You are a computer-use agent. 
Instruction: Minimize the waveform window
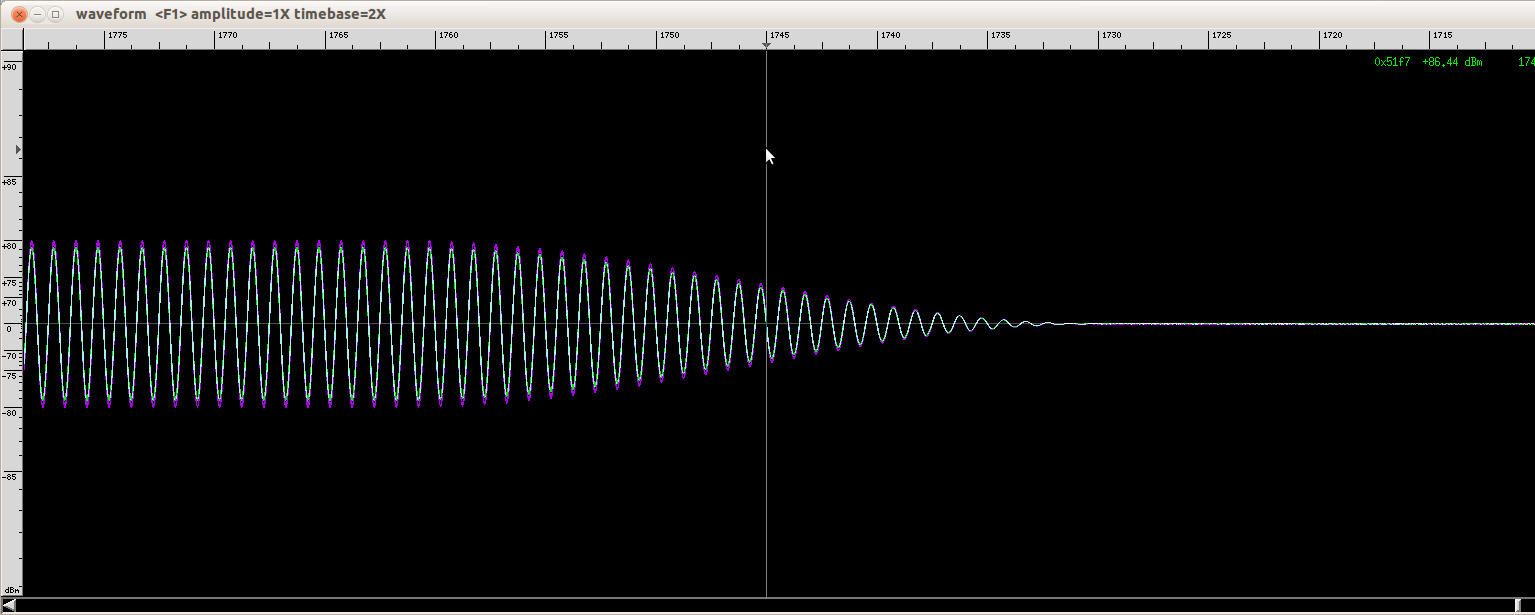pyautogui.click(x=37, y=14)
